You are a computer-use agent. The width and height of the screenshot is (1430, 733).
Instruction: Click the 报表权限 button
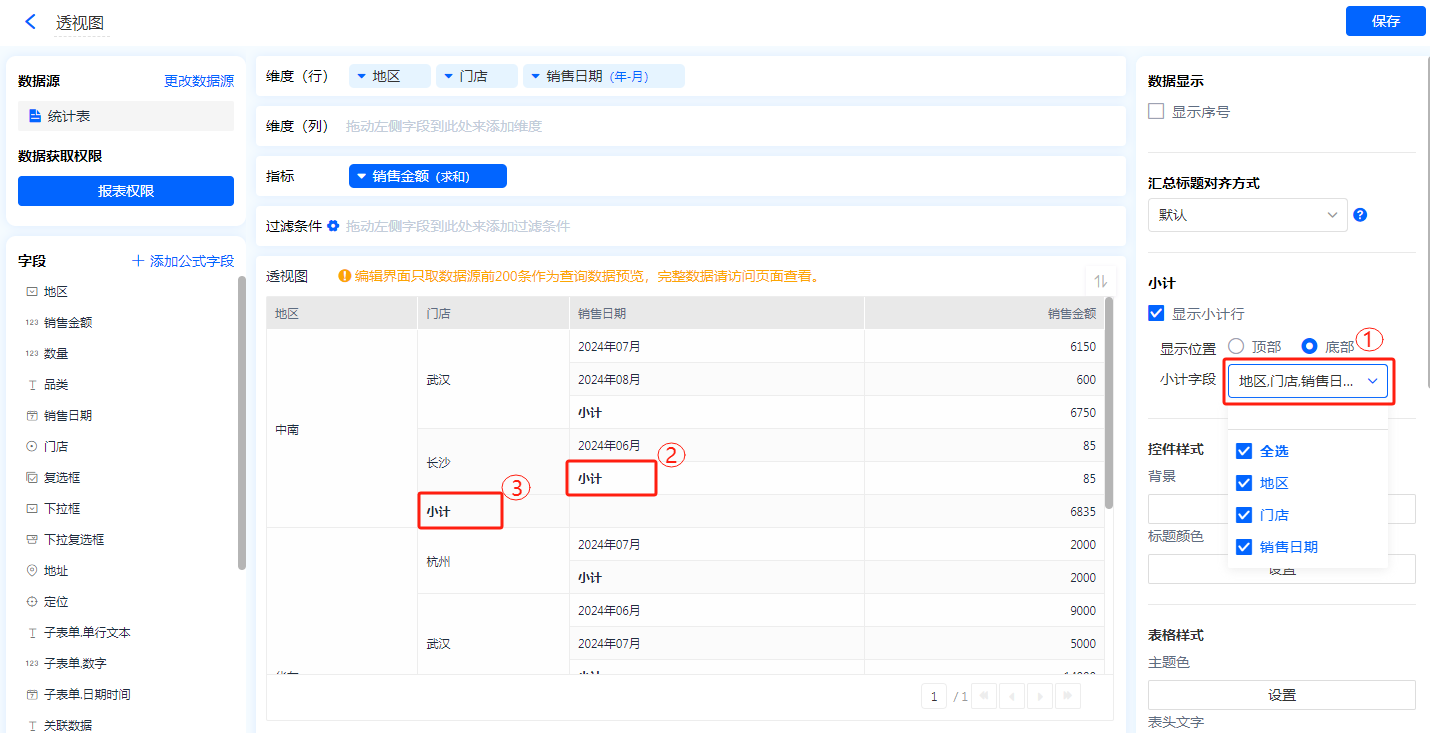(126, 191)
